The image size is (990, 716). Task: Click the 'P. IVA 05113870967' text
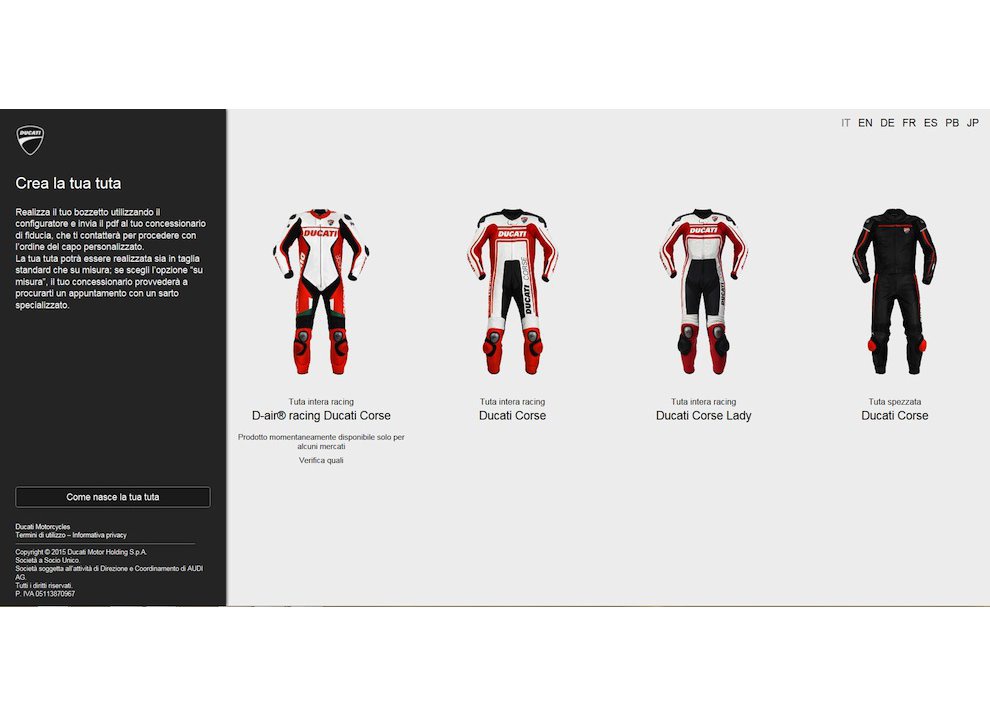[45, 594]
